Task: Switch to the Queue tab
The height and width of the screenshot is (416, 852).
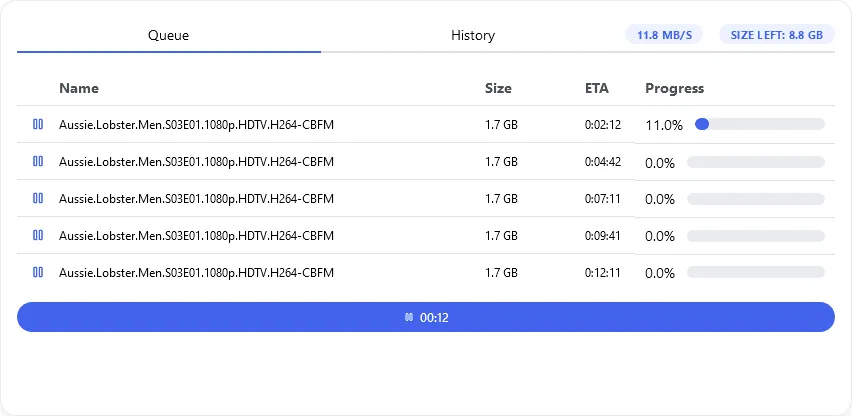Action: click(x=169, y=35)
